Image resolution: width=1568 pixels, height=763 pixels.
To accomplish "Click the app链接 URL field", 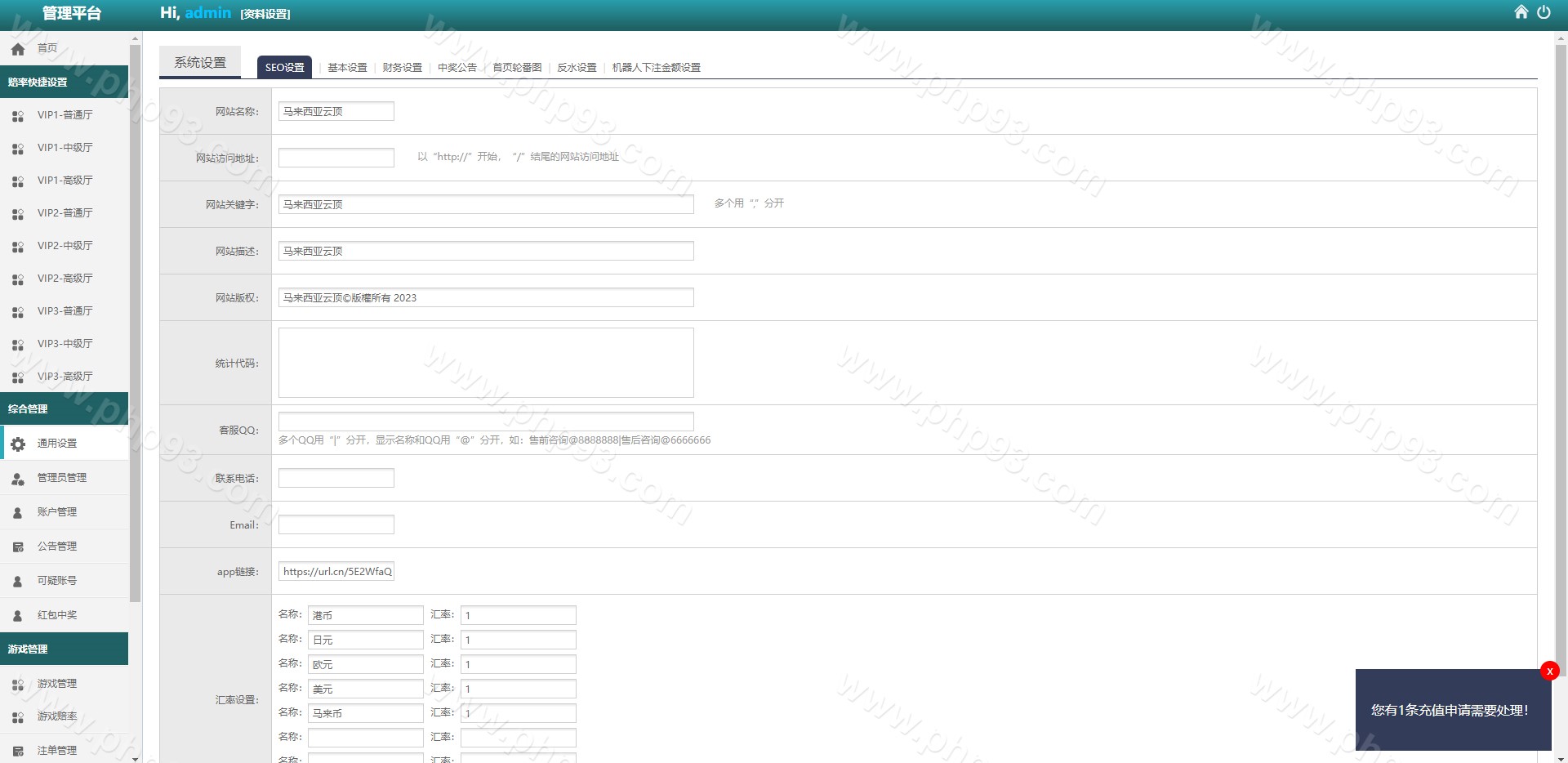I will pyautogui.click(x=336, y=572).
